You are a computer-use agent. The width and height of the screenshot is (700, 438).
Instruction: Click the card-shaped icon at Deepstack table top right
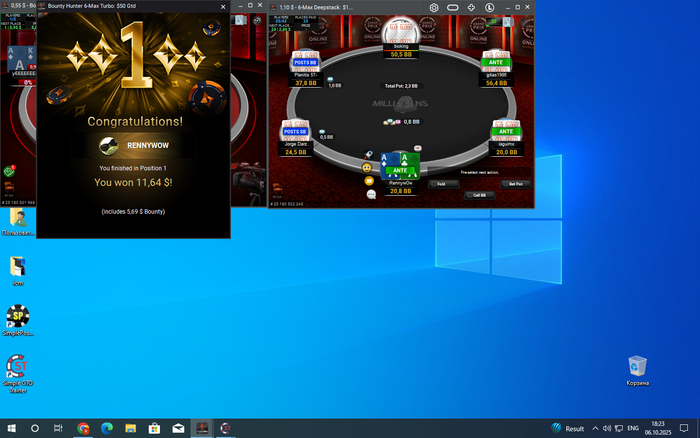coord(508,21)
